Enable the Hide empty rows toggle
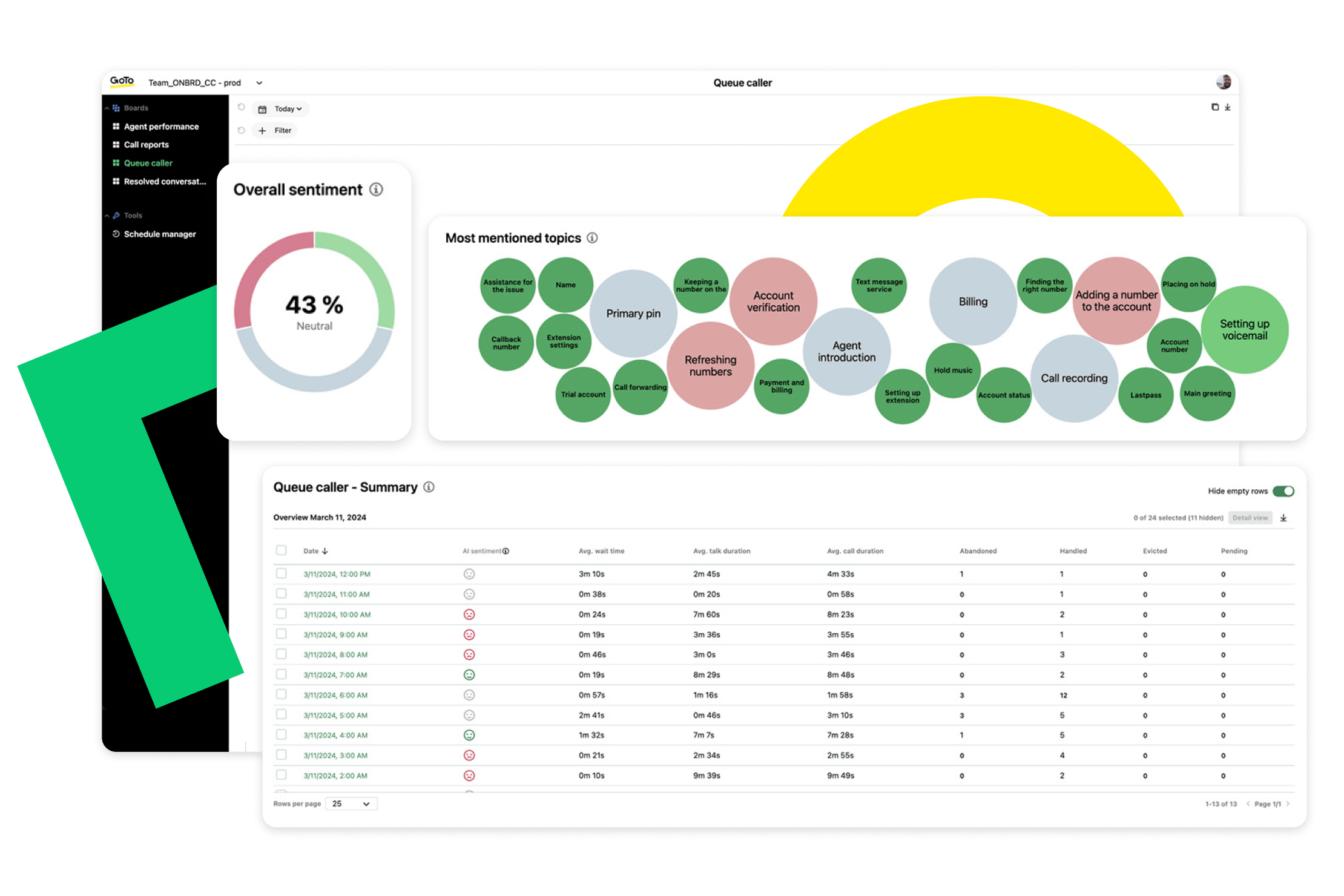 (x=1285, y=491)
